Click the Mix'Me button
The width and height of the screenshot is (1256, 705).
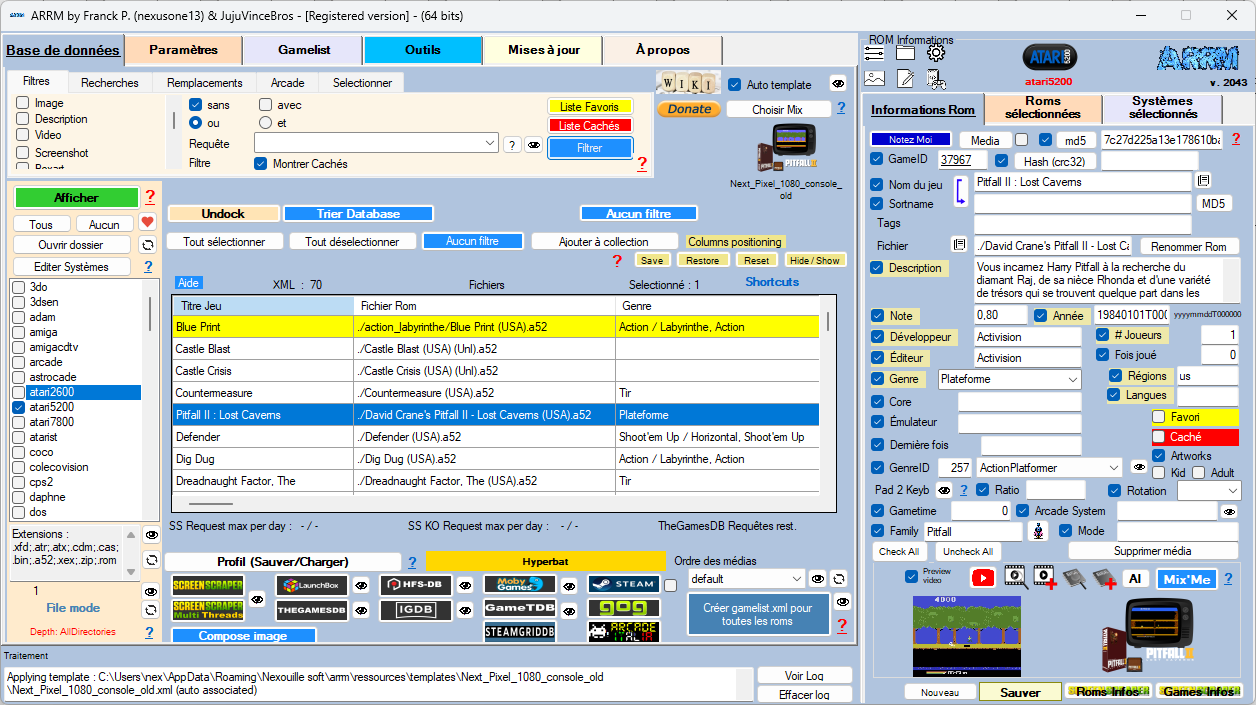click(1186, 579)
